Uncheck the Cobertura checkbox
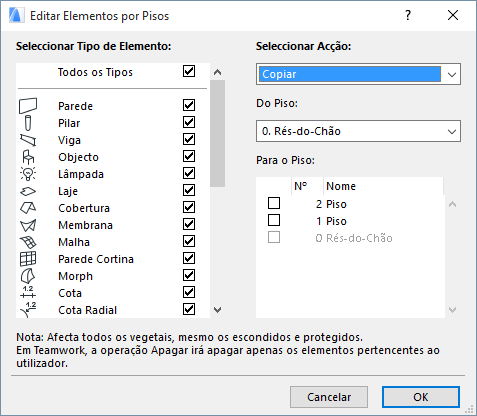 coord(189,207)
